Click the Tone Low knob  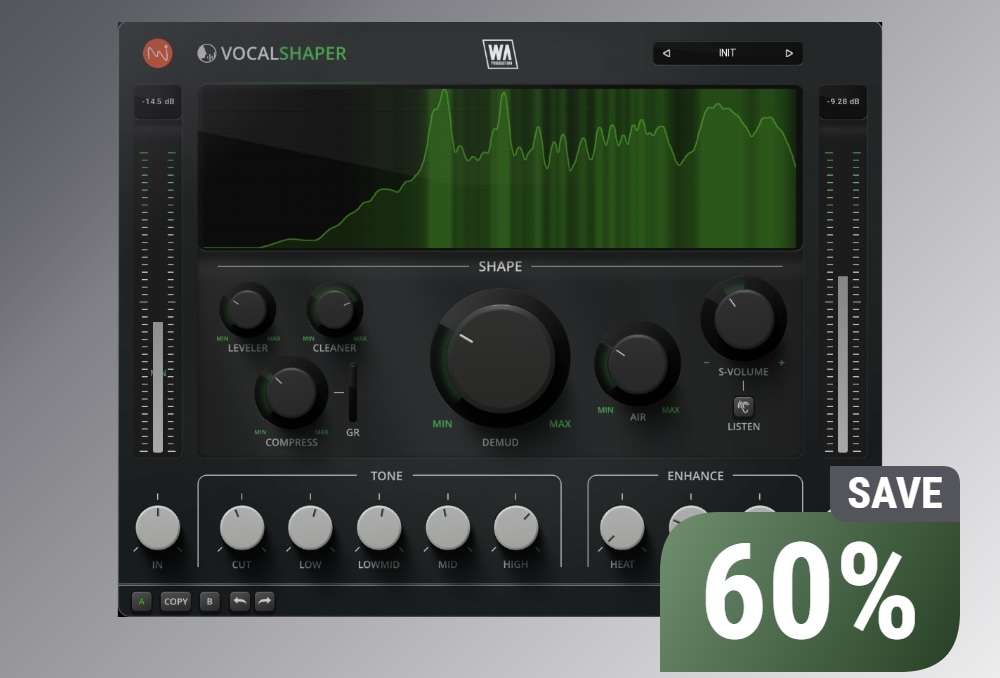coord(310,527)
